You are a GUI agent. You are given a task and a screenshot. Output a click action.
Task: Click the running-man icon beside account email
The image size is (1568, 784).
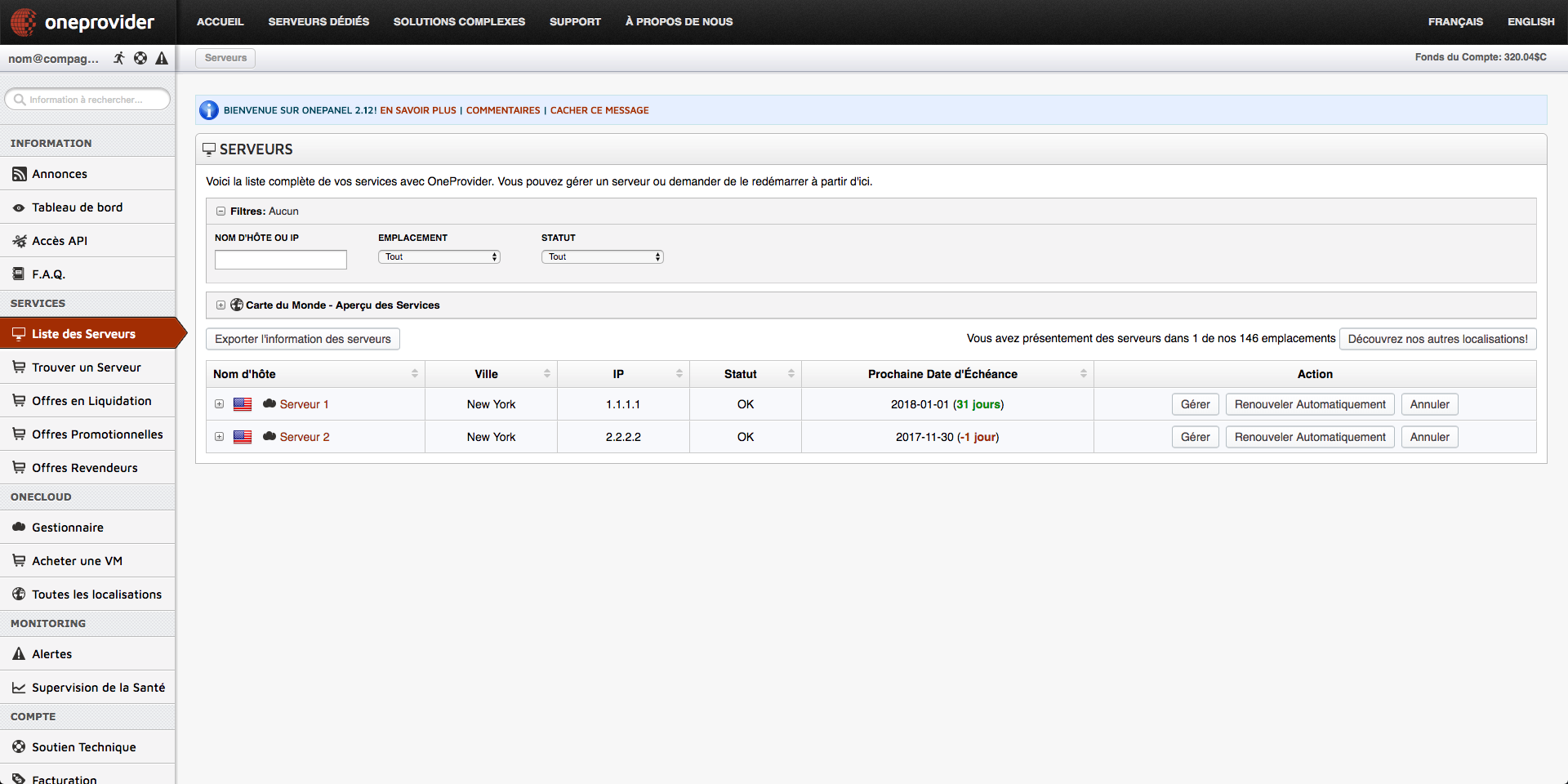[x=119, y=58]
